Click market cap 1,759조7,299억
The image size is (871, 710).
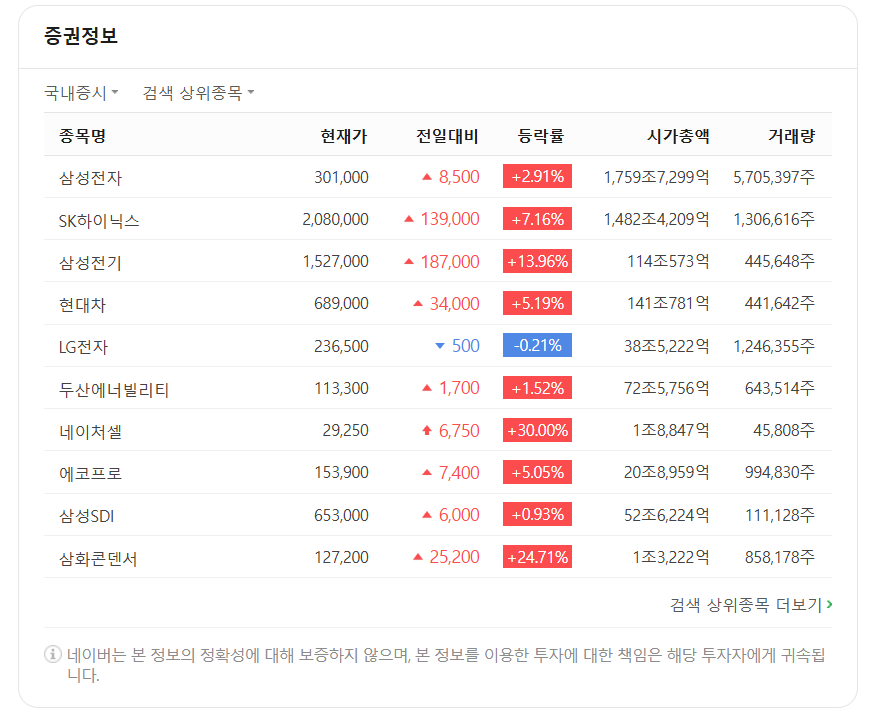[657, 177]
